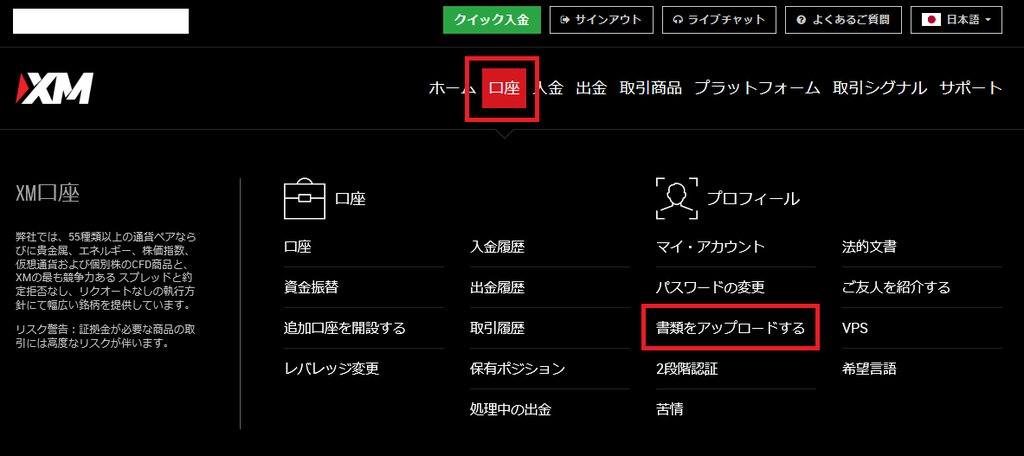1024x456 pixels.
Task: Open 出金履歴
Action: tap(497, 287)
